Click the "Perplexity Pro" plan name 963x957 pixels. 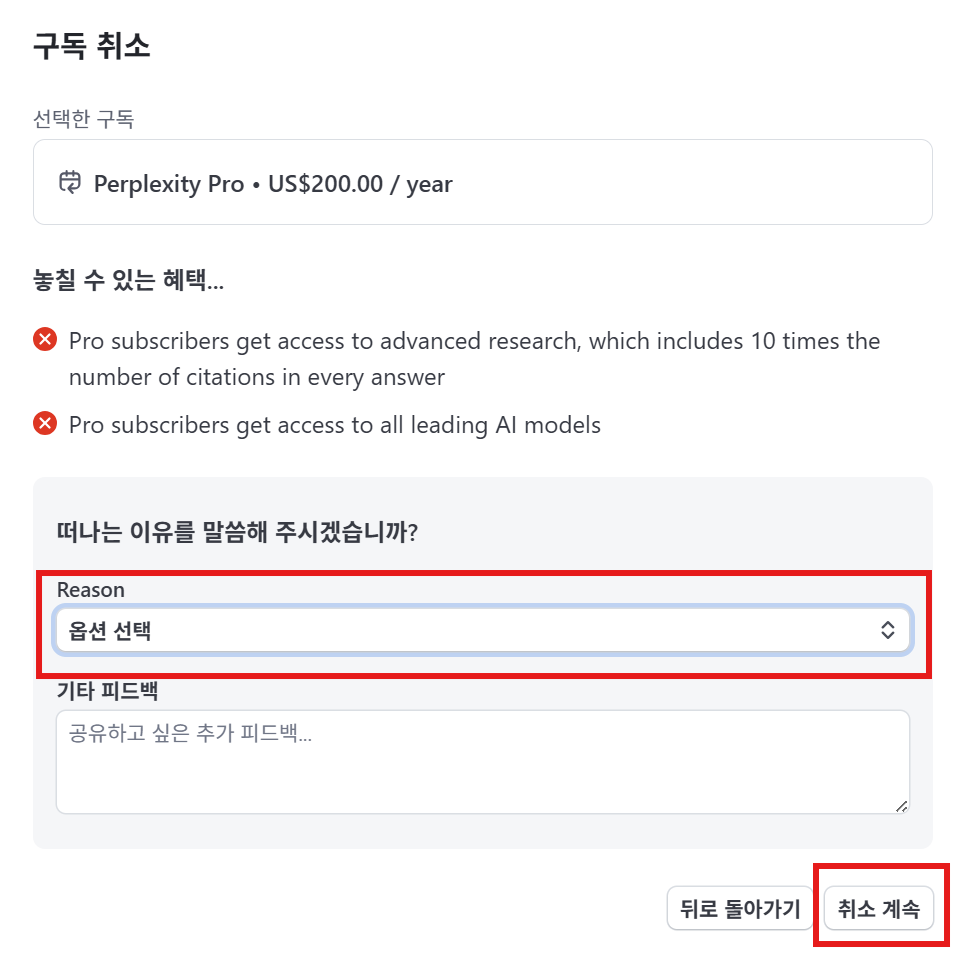169,184
